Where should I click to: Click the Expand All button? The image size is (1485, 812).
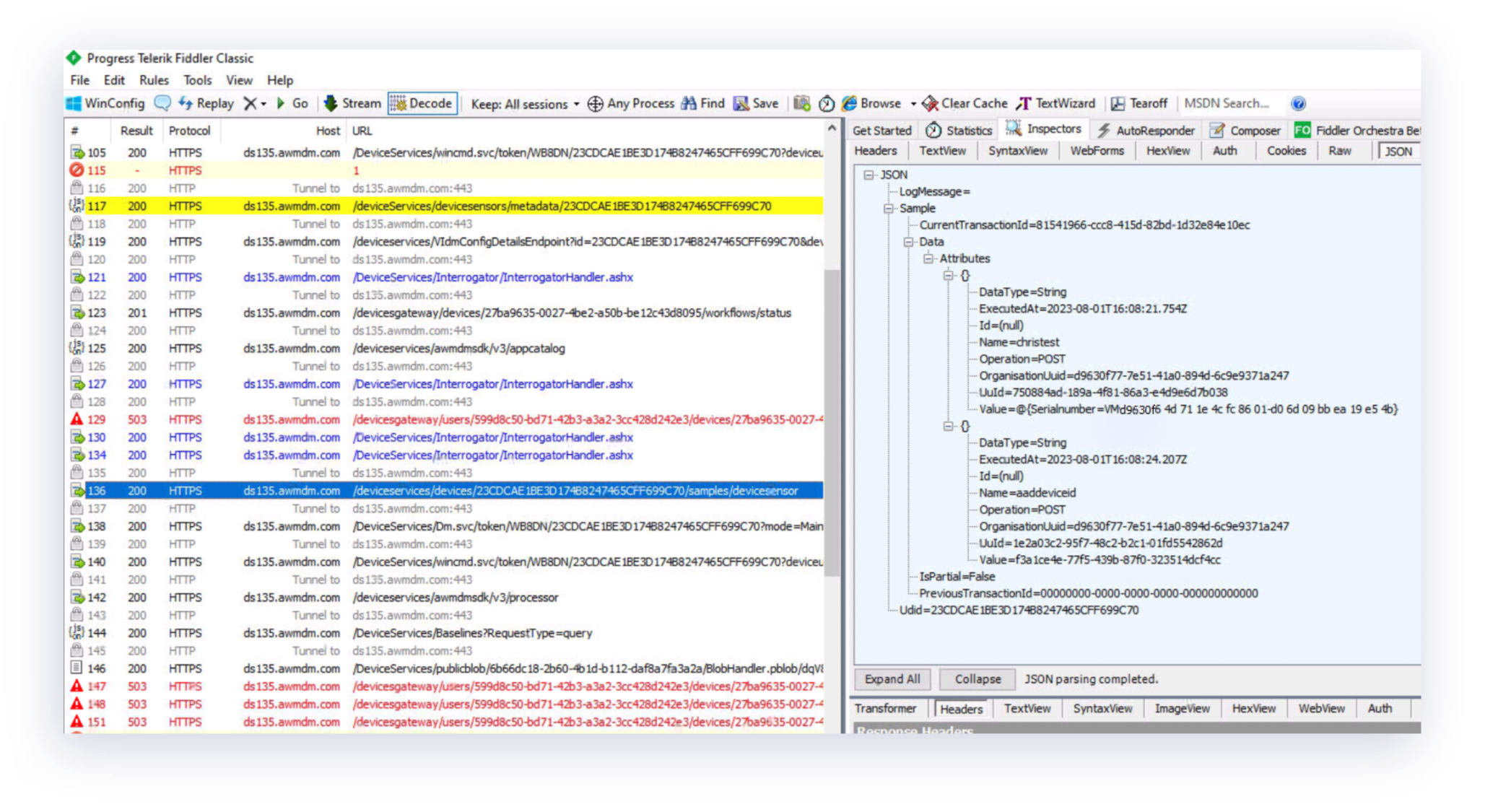[x=892, y=679]
